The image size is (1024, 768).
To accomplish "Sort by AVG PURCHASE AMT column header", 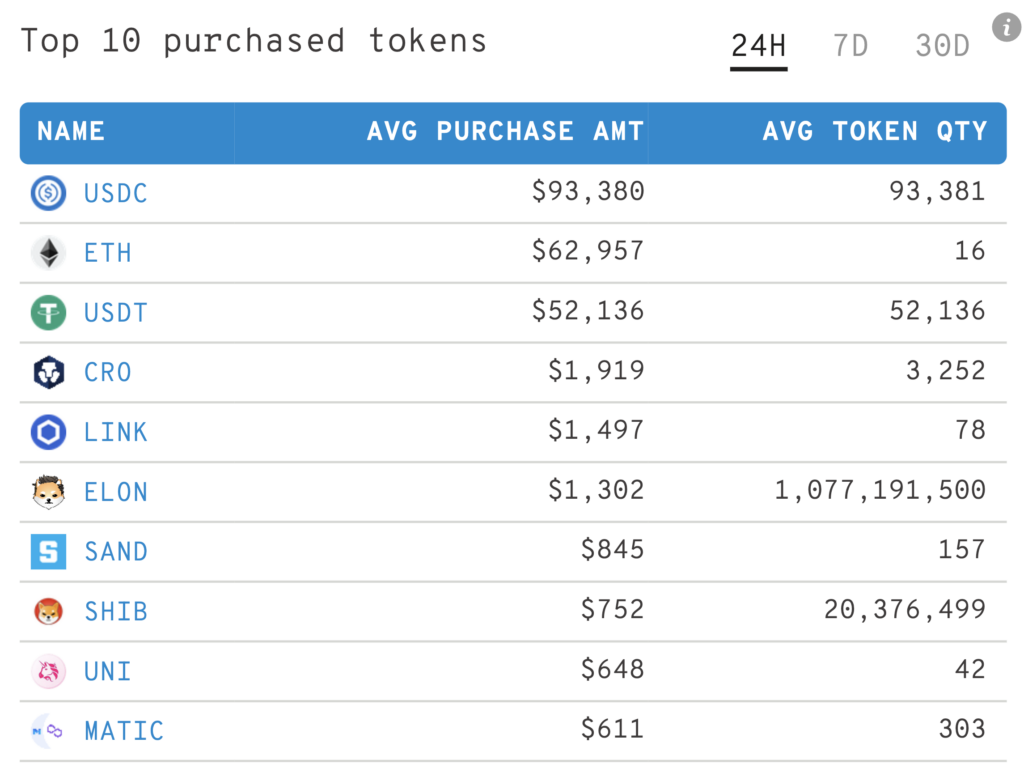I will tap(505, 131).
